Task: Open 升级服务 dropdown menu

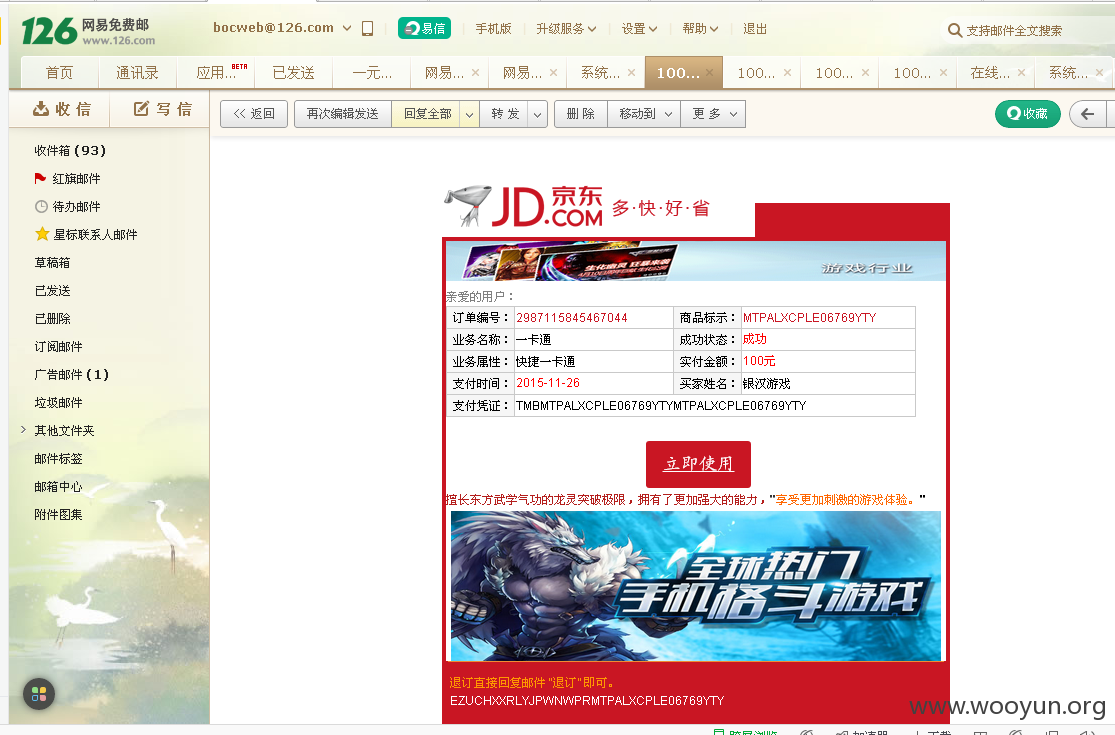Action: [566, 29]
